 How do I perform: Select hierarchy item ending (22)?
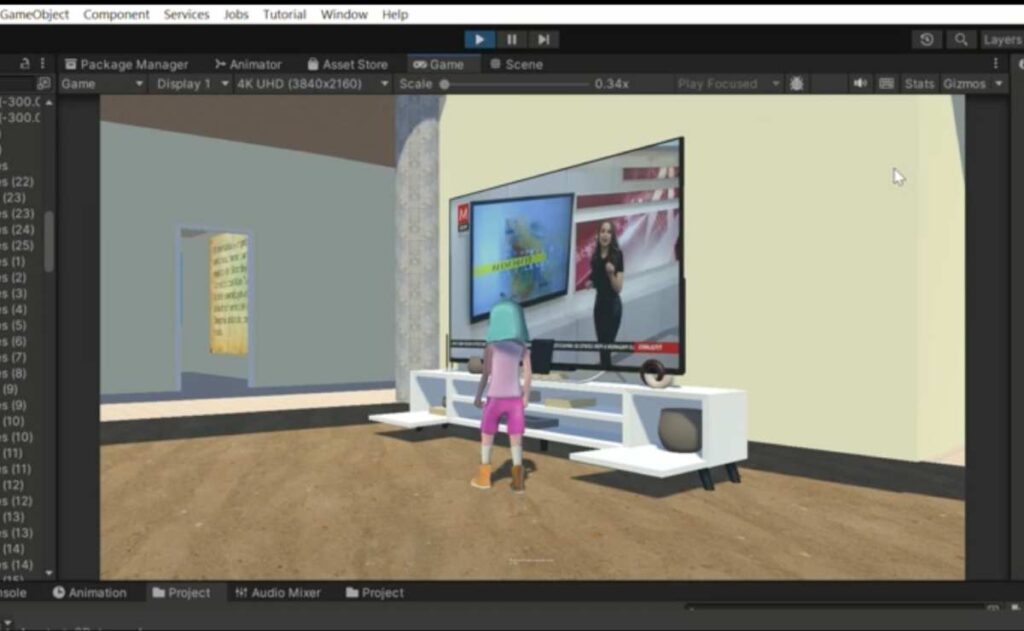(x=18, y=182)
